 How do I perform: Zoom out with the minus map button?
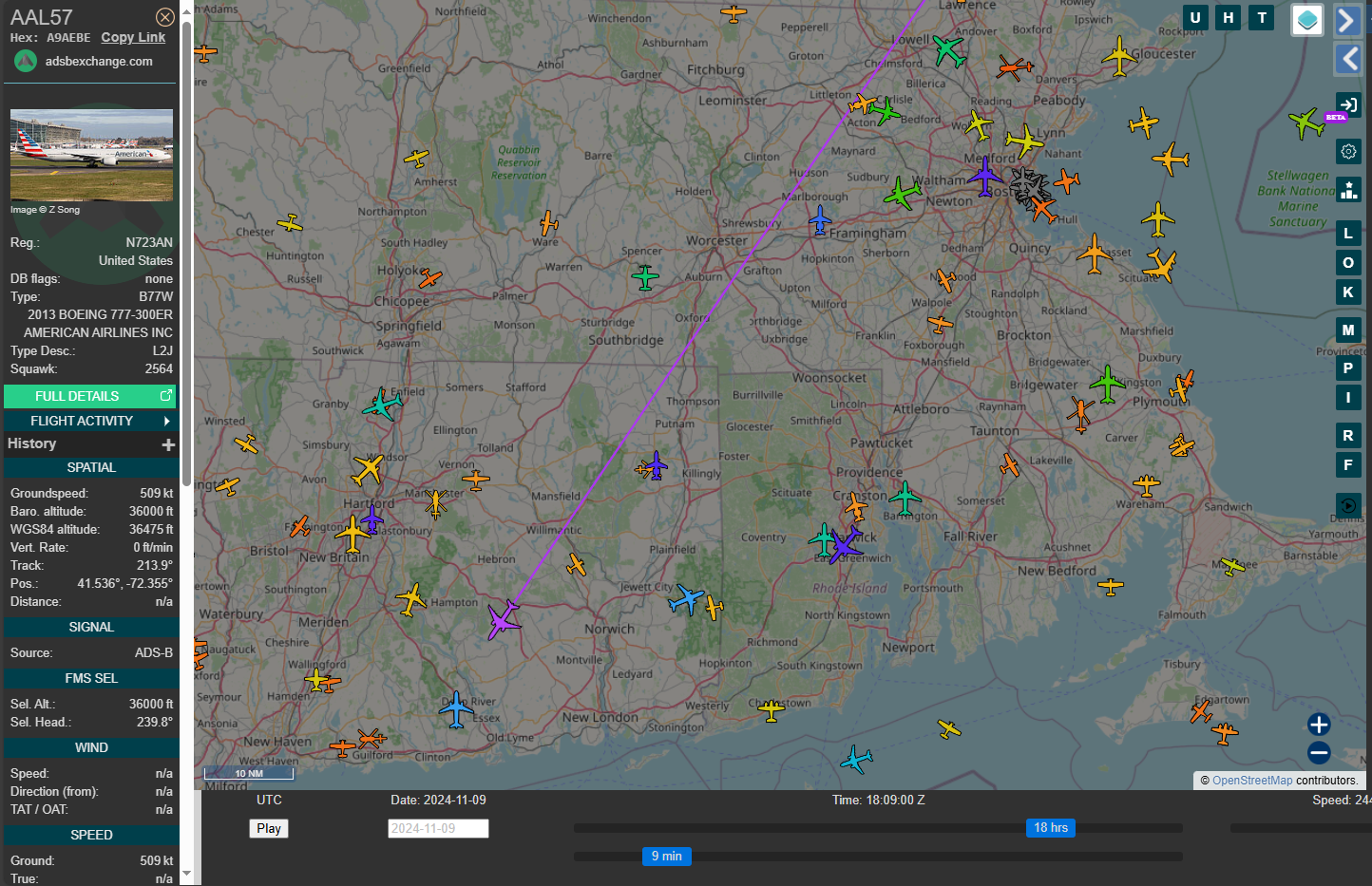(1319, 753)
